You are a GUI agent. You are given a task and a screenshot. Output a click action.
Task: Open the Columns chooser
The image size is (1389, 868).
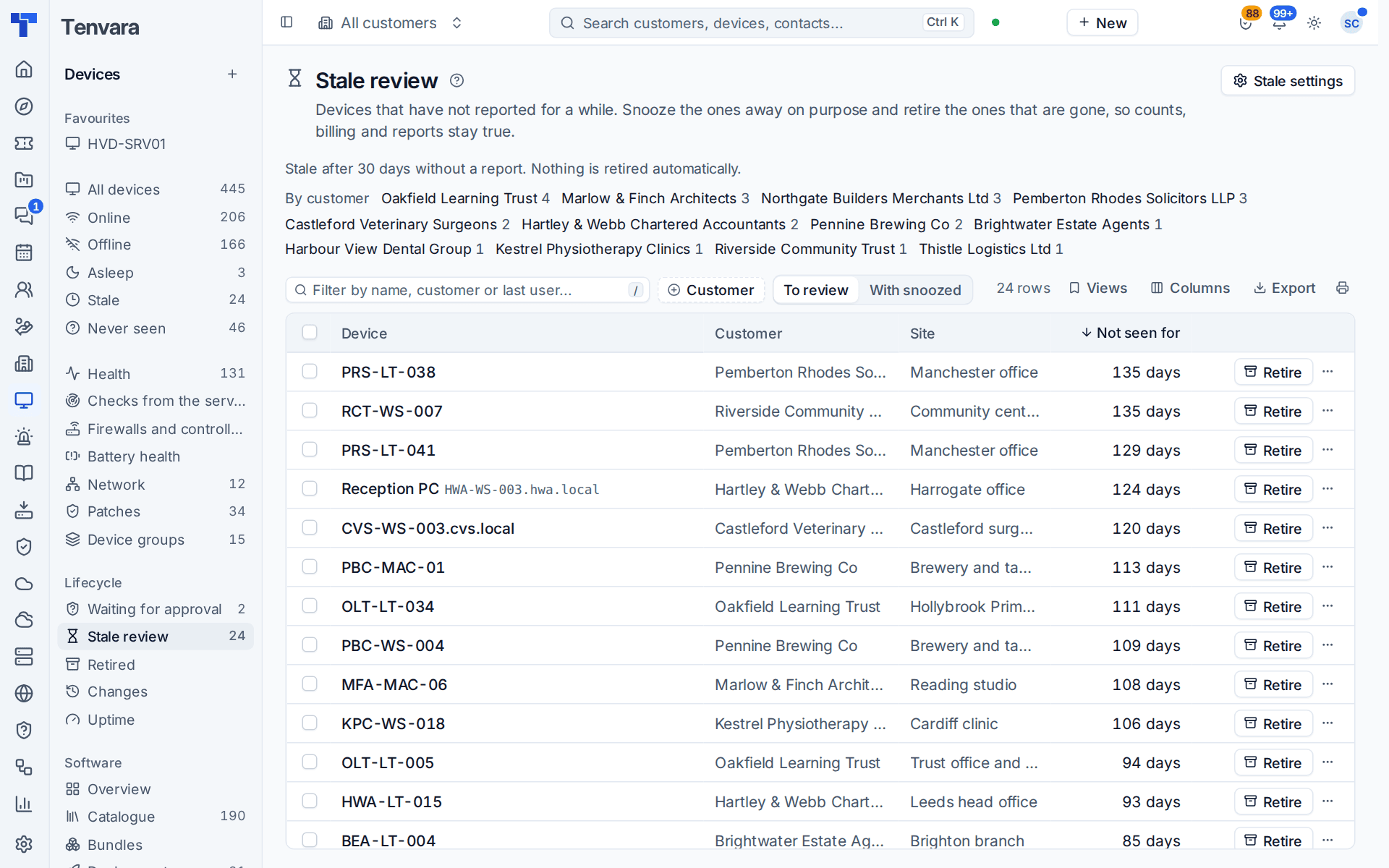(x=1190, y=288)
